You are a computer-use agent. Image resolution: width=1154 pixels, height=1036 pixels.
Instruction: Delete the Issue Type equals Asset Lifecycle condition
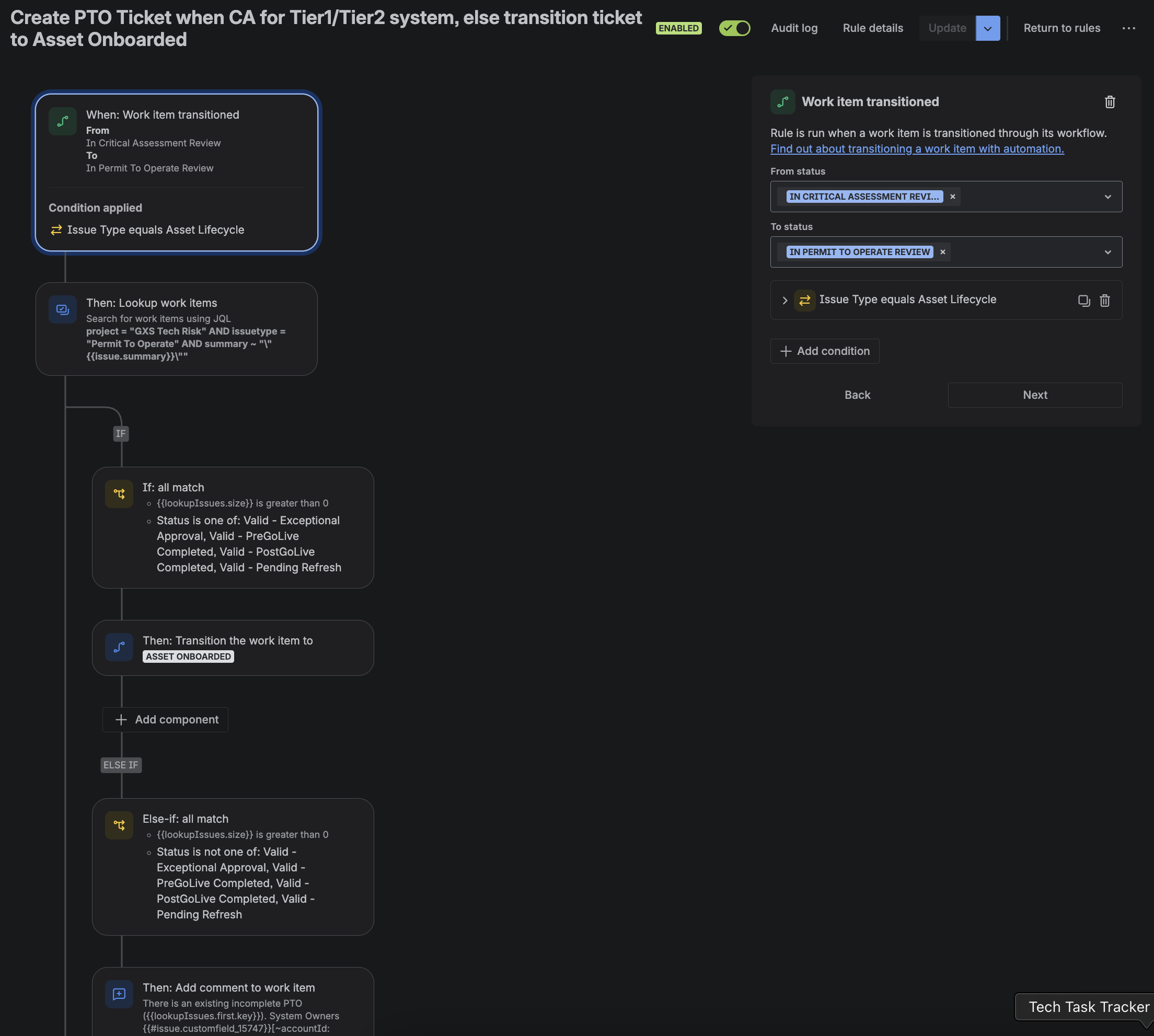[1104, 301]
